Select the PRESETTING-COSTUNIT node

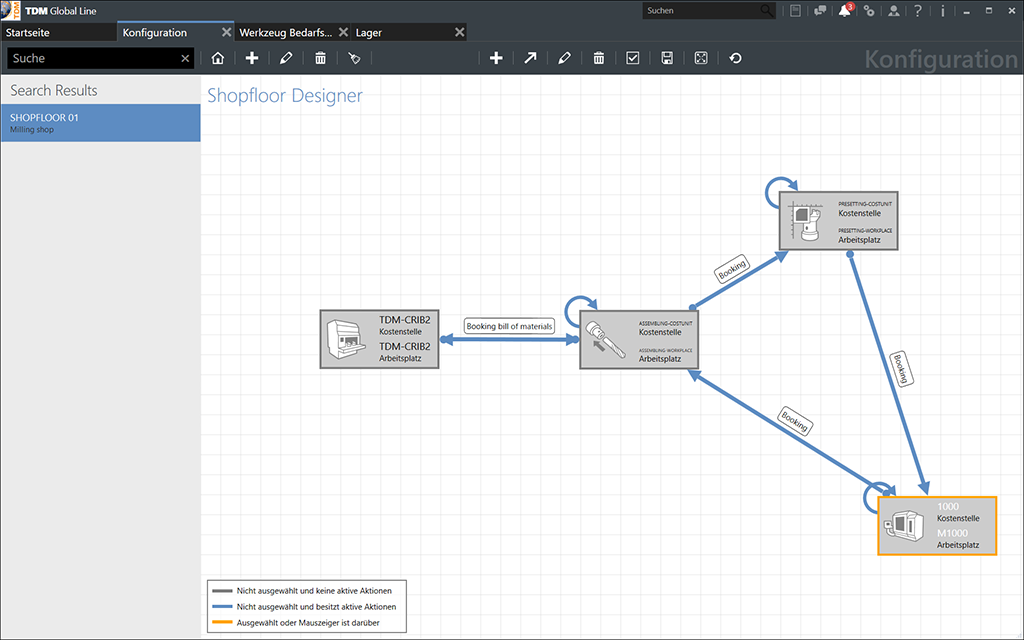click(x=839, y=220)
